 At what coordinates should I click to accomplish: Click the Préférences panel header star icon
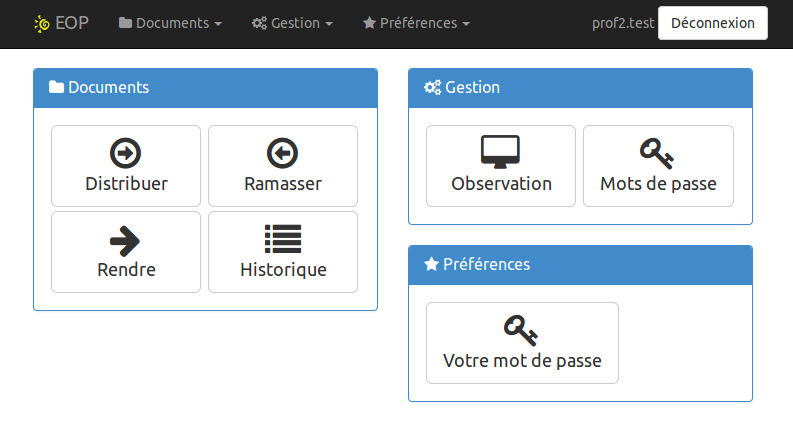[x=432, y=265]
